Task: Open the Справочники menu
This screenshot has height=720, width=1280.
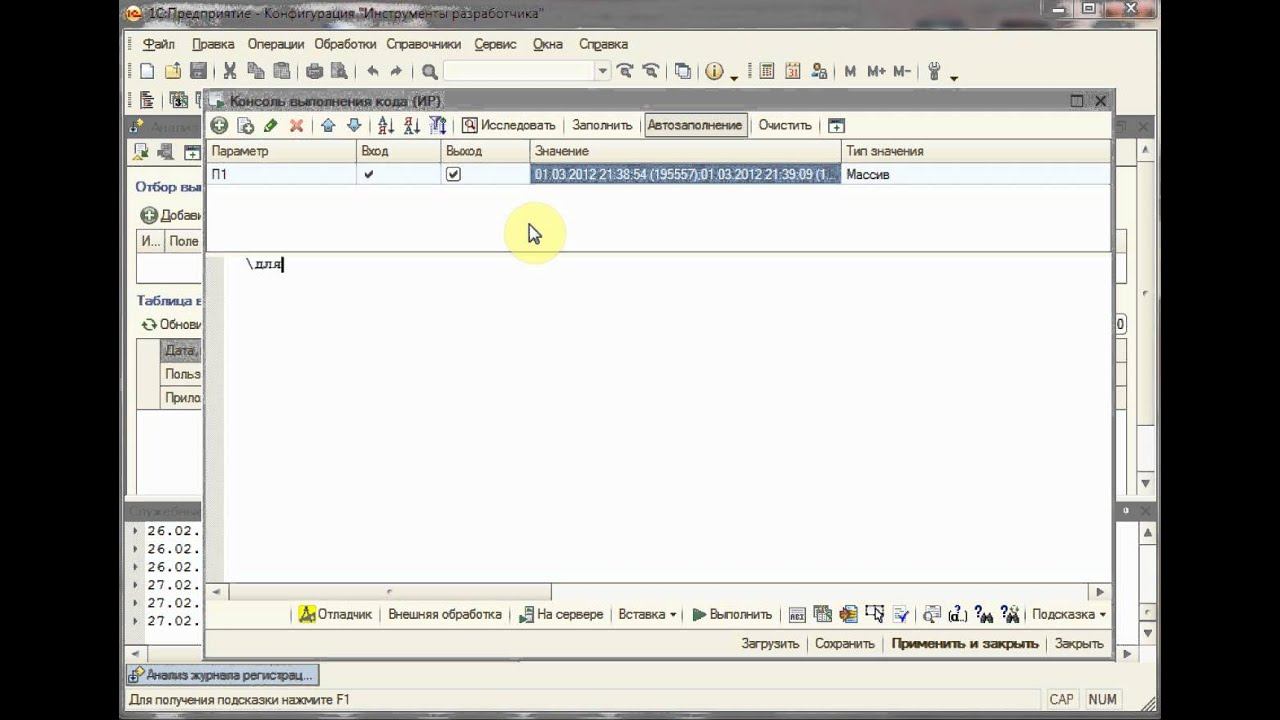Action: pos(424,44)
